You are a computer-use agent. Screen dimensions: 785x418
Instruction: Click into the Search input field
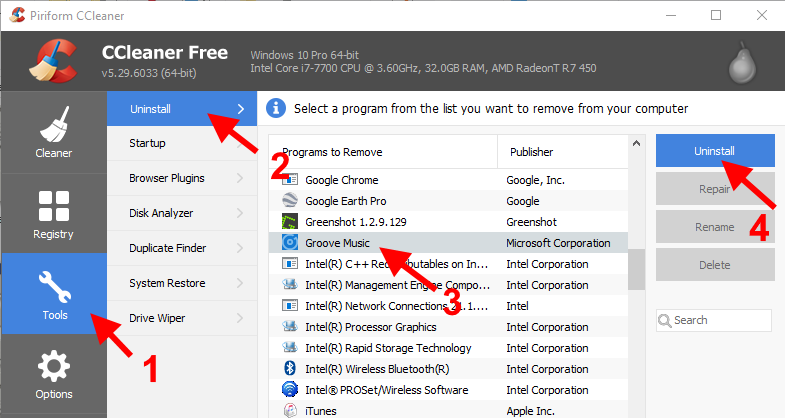pyautogui.click(x=714, y=320)
